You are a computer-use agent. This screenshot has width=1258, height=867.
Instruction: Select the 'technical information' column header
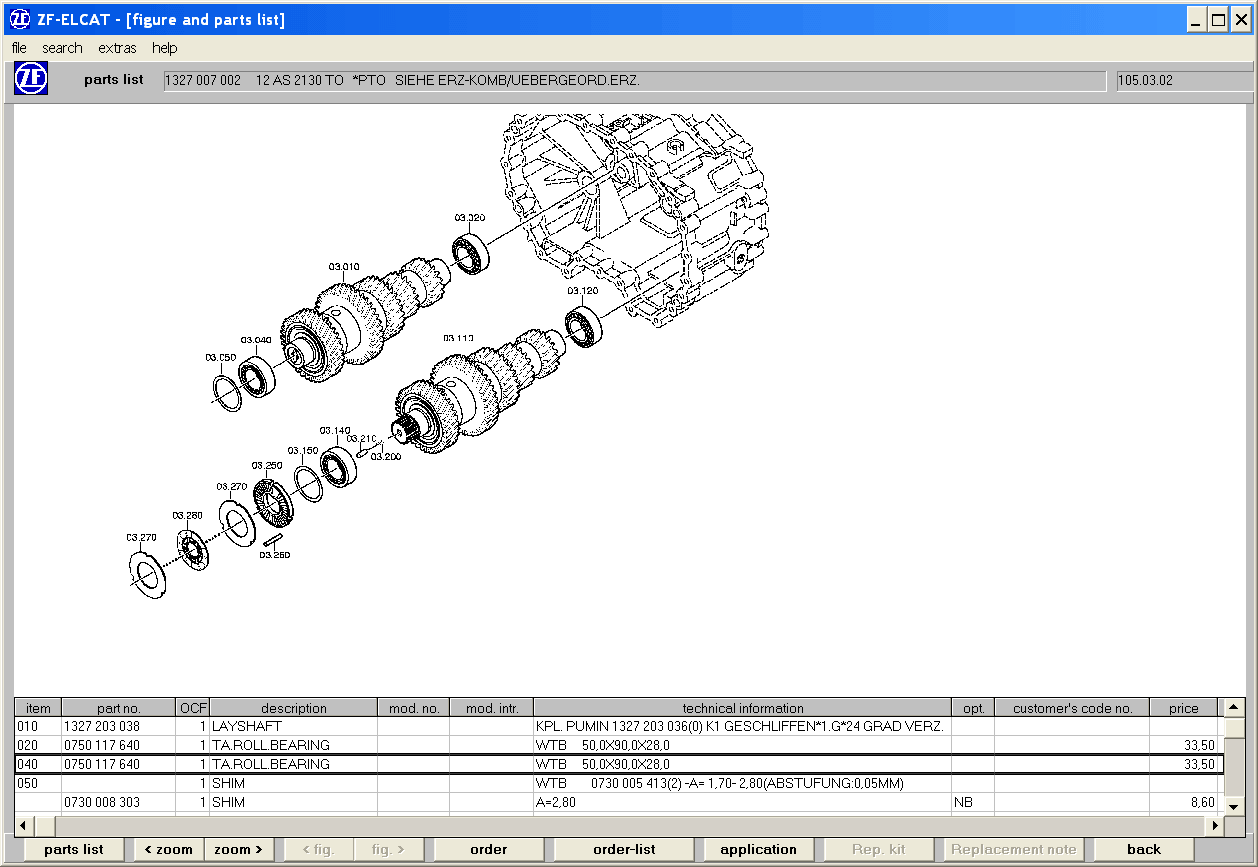(743, 708)
